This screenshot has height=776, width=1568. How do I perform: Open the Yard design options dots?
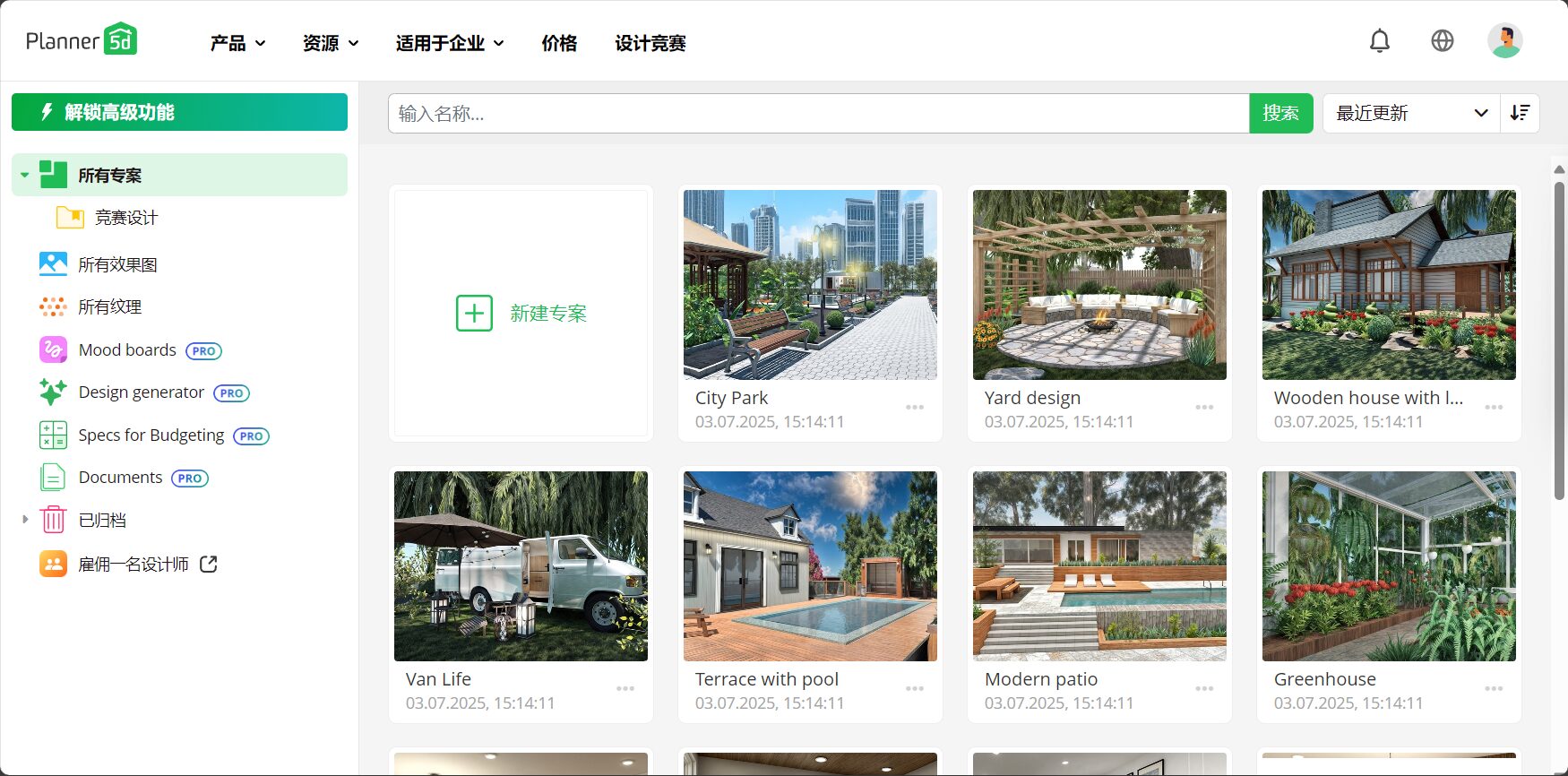coord(1204,408)
